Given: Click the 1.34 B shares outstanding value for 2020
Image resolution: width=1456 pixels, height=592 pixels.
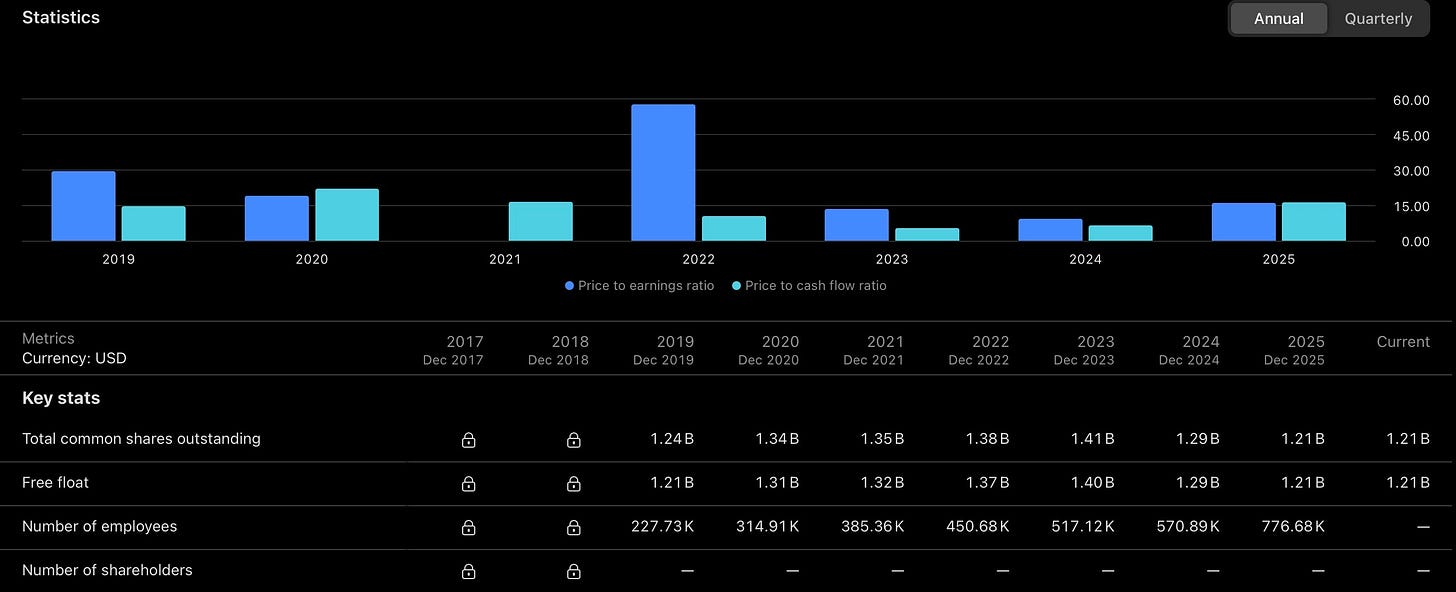Looking at the screenshot, I should (777, 439).
